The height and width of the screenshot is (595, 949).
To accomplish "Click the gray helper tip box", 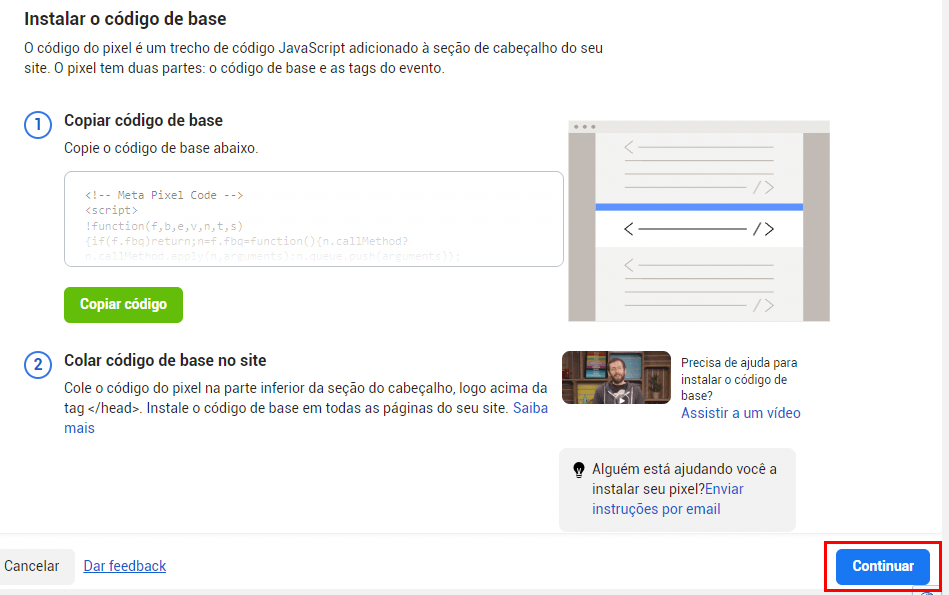I will [677, 489].
